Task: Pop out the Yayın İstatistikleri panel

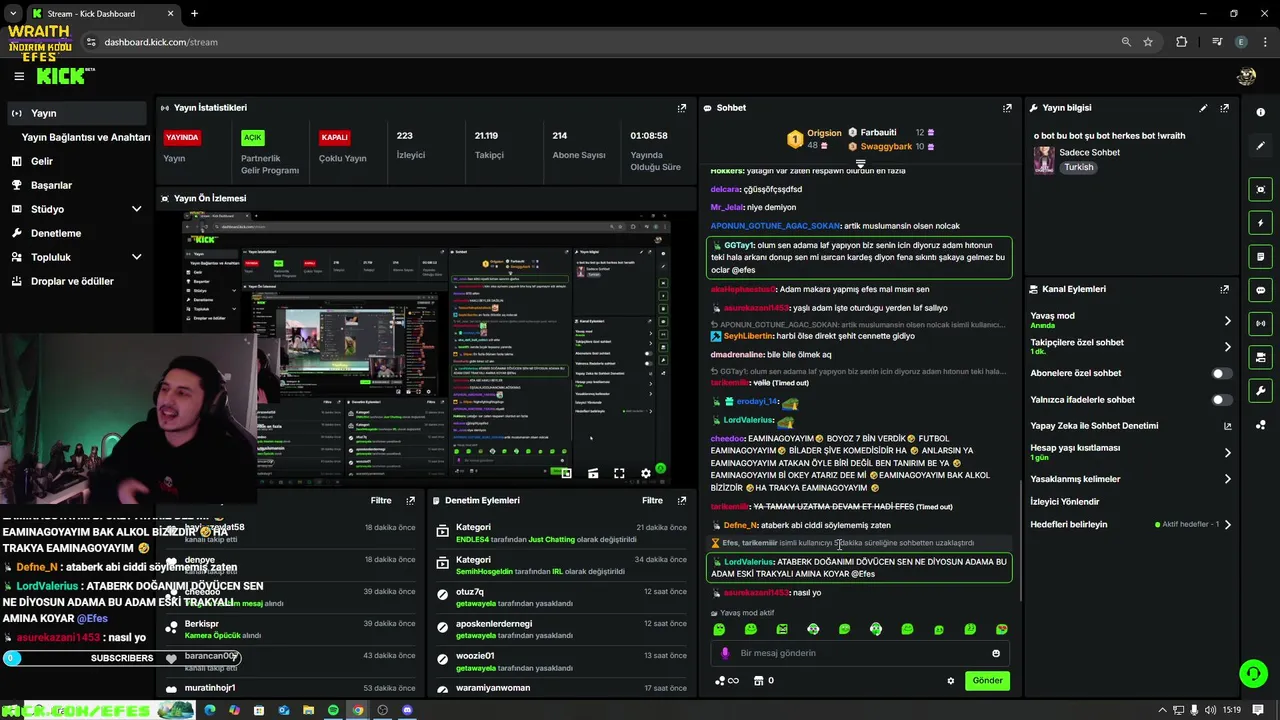Action: [682, 108]
